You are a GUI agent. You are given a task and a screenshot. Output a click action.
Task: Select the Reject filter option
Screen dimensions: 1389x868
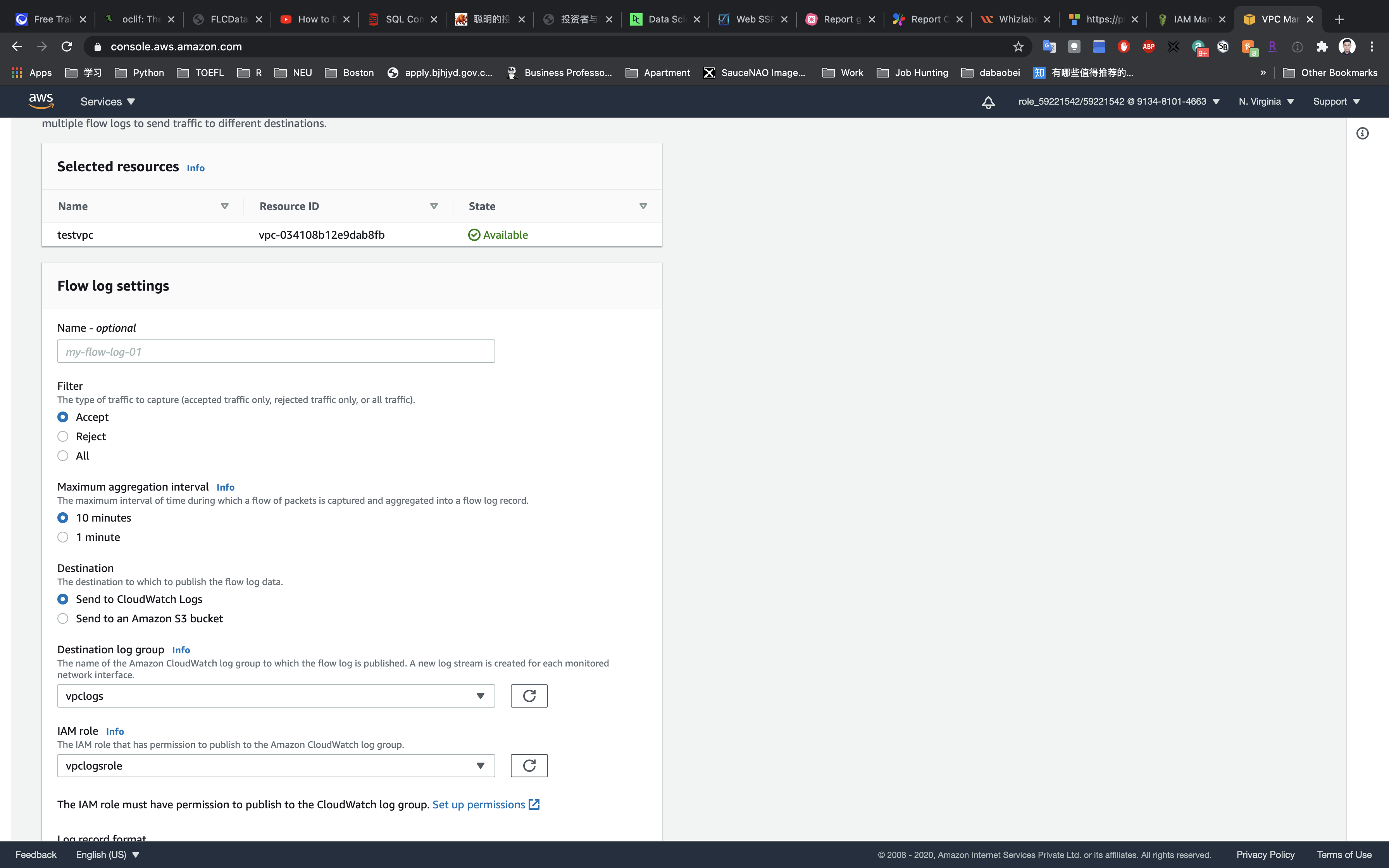(x=63, y=436)
